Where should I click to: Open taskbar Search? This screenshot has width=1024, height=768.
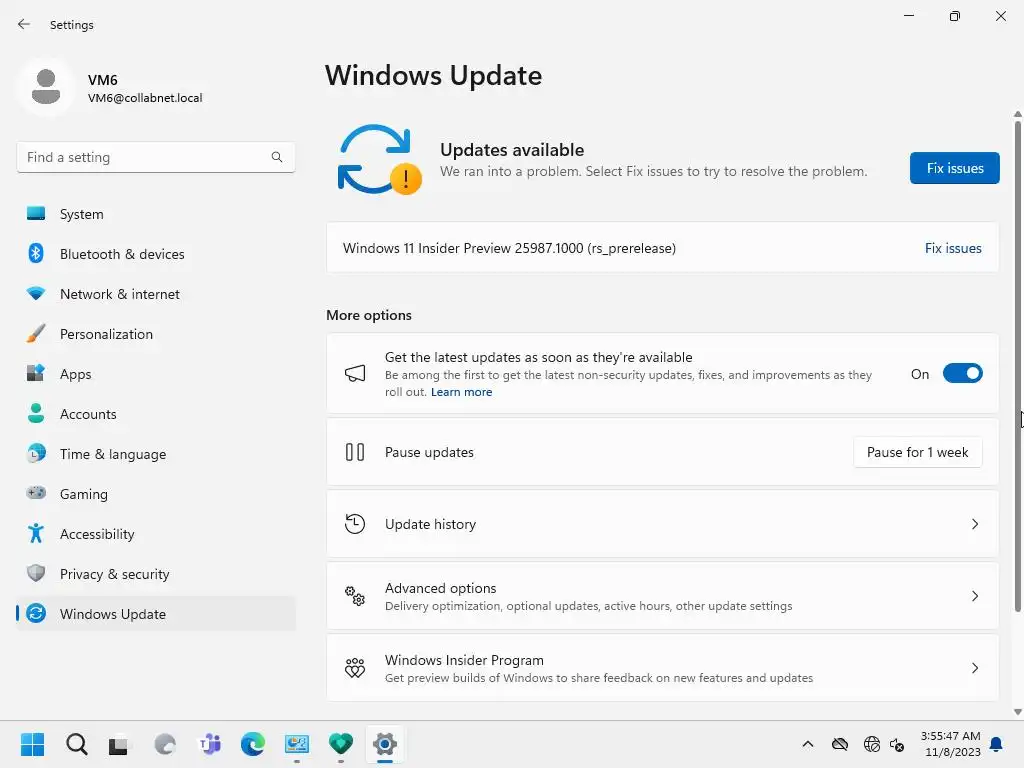[76, 744]
